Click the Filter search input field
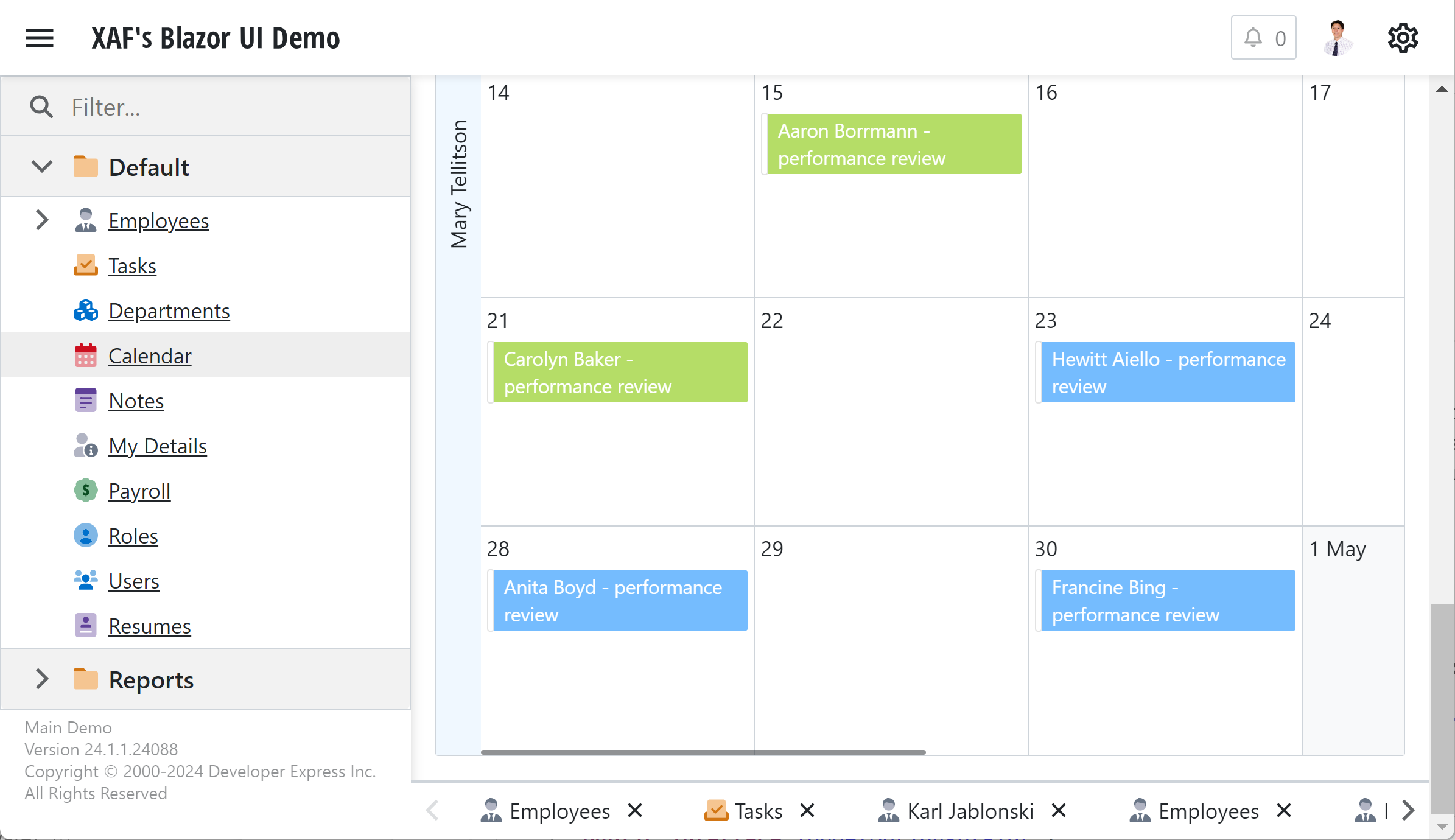Viewport: 1455px width, 840px height. tap(231, 107)
